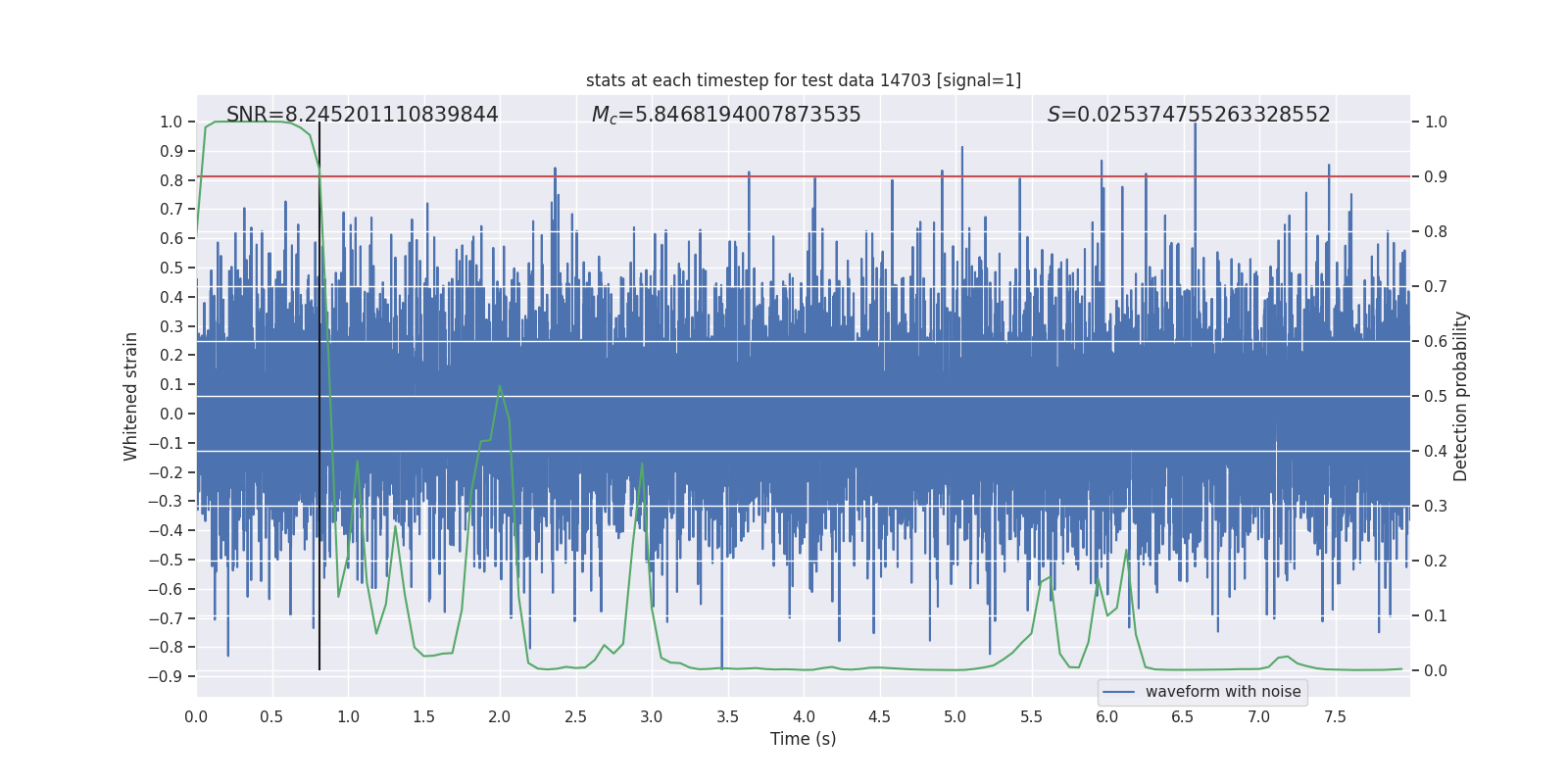This screenshot has height=784, width=1568.
Task: Click the 7.5 tick on the time axis
Action: 1335,716
